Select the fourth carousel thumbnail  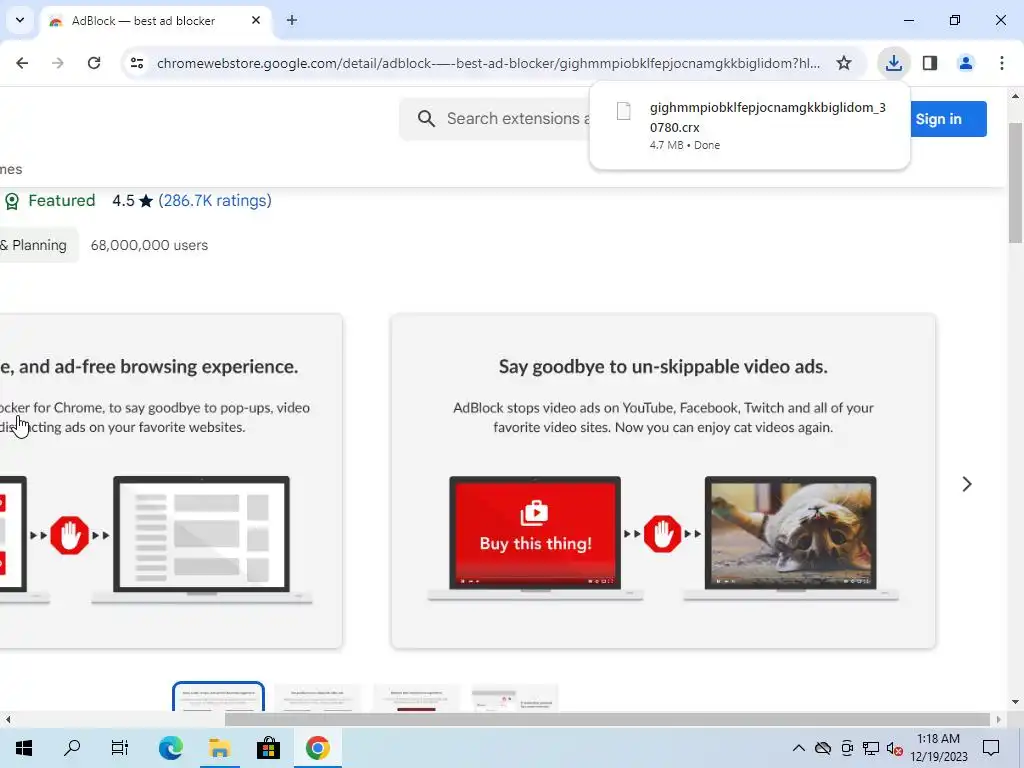[515, 697]
